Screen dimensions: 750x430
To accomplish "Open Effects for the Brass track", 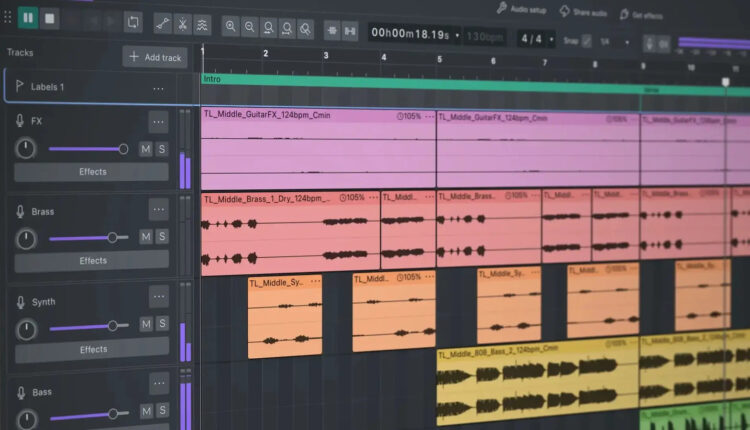I will pos(92,261).
